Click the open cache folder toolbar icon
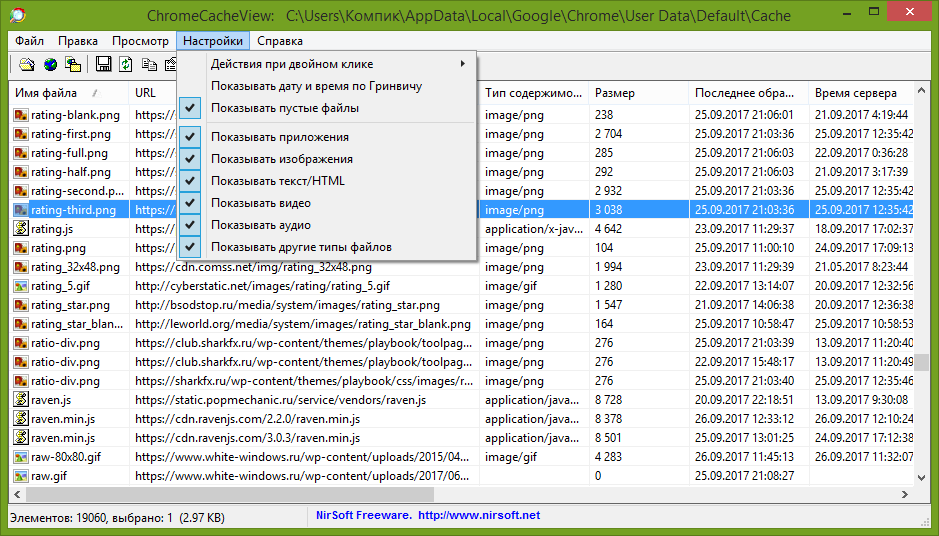939x536 pixels. click(28, 65)
